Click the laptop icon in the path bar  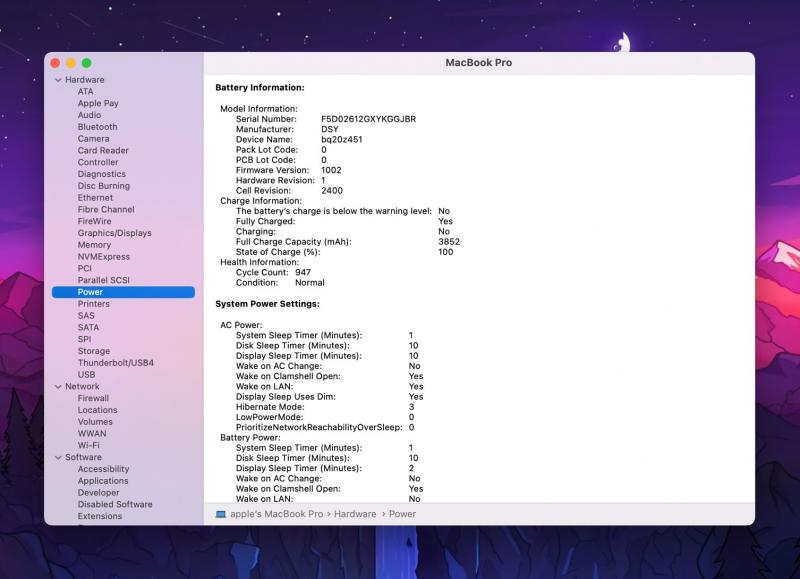pyautogui.click(x=220, y=514)
